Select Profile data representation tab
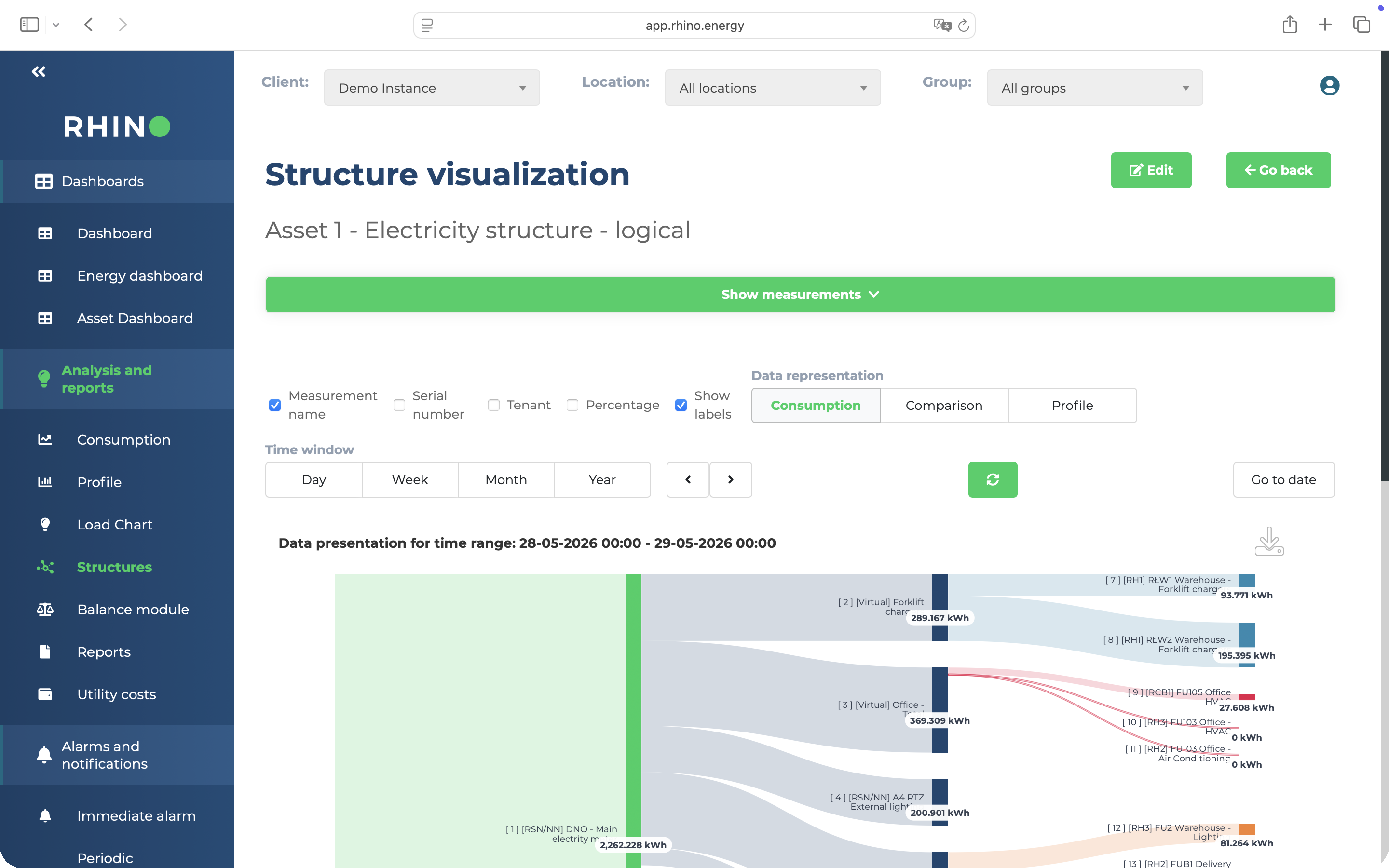 (1072, 405)
